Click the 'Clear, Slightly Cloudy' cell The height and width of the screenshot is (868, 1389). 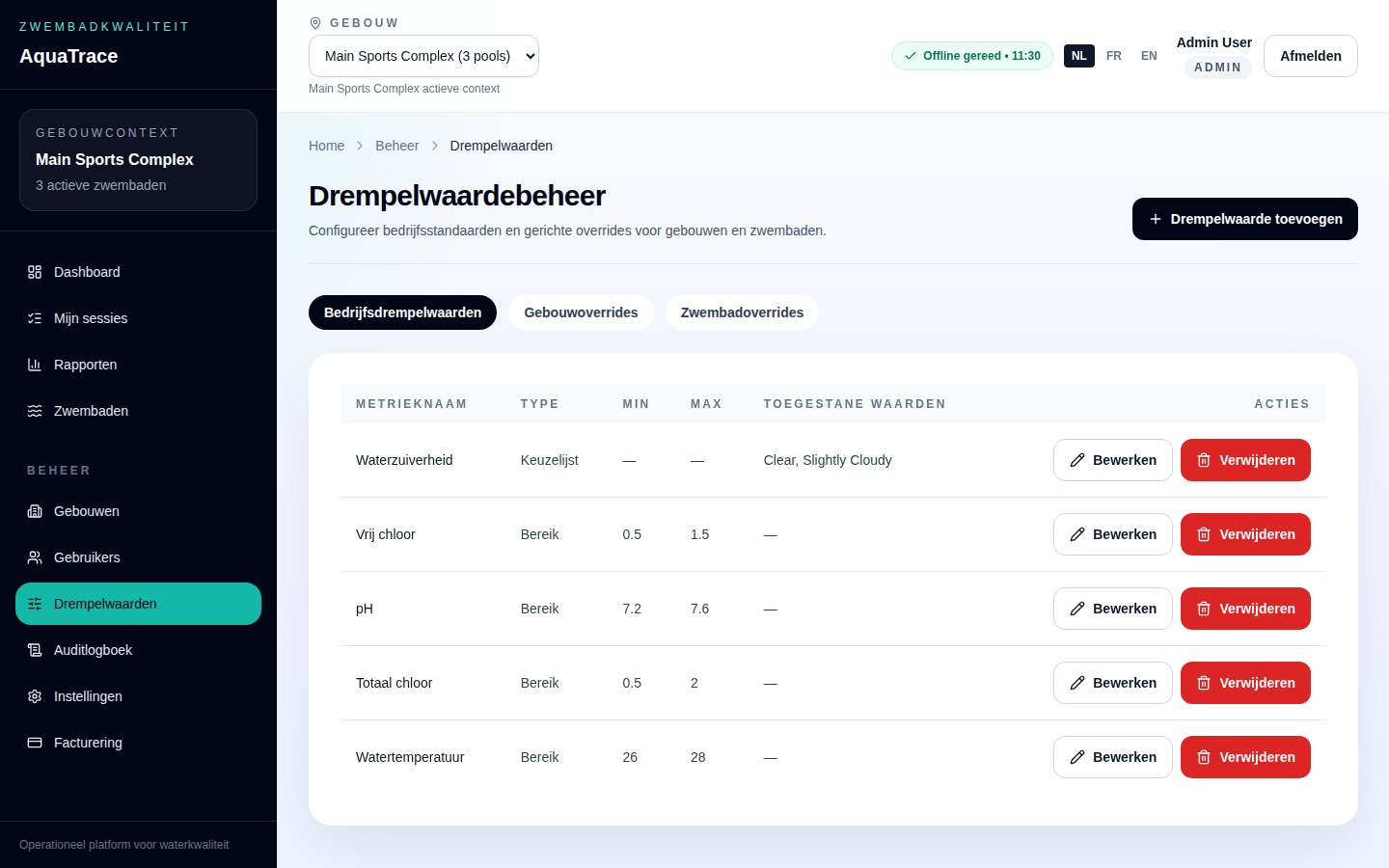[828, 460]
